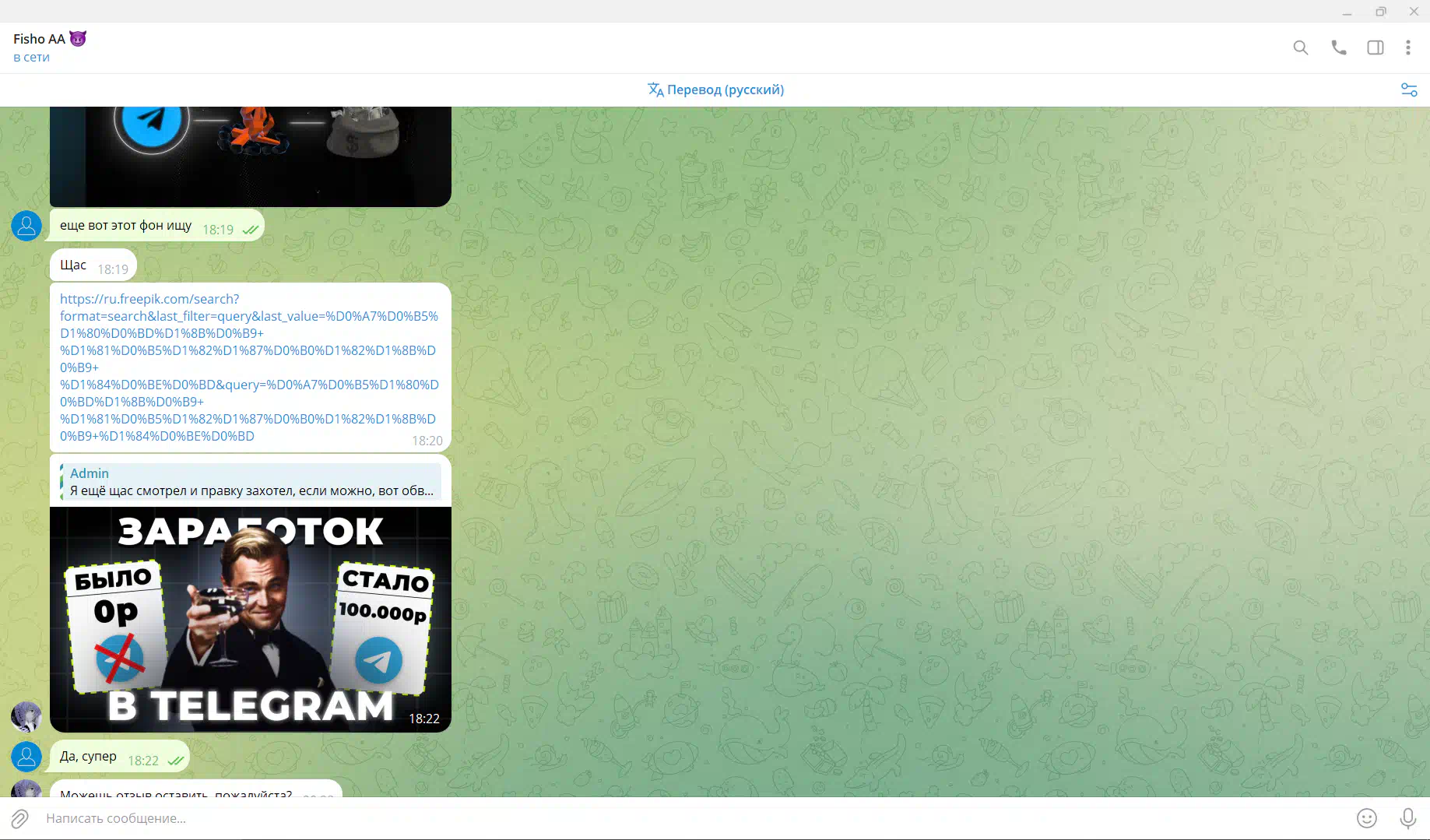Screen dimensions: 1430x840
Task: Select the 'Щас' message
Action: 93,265
